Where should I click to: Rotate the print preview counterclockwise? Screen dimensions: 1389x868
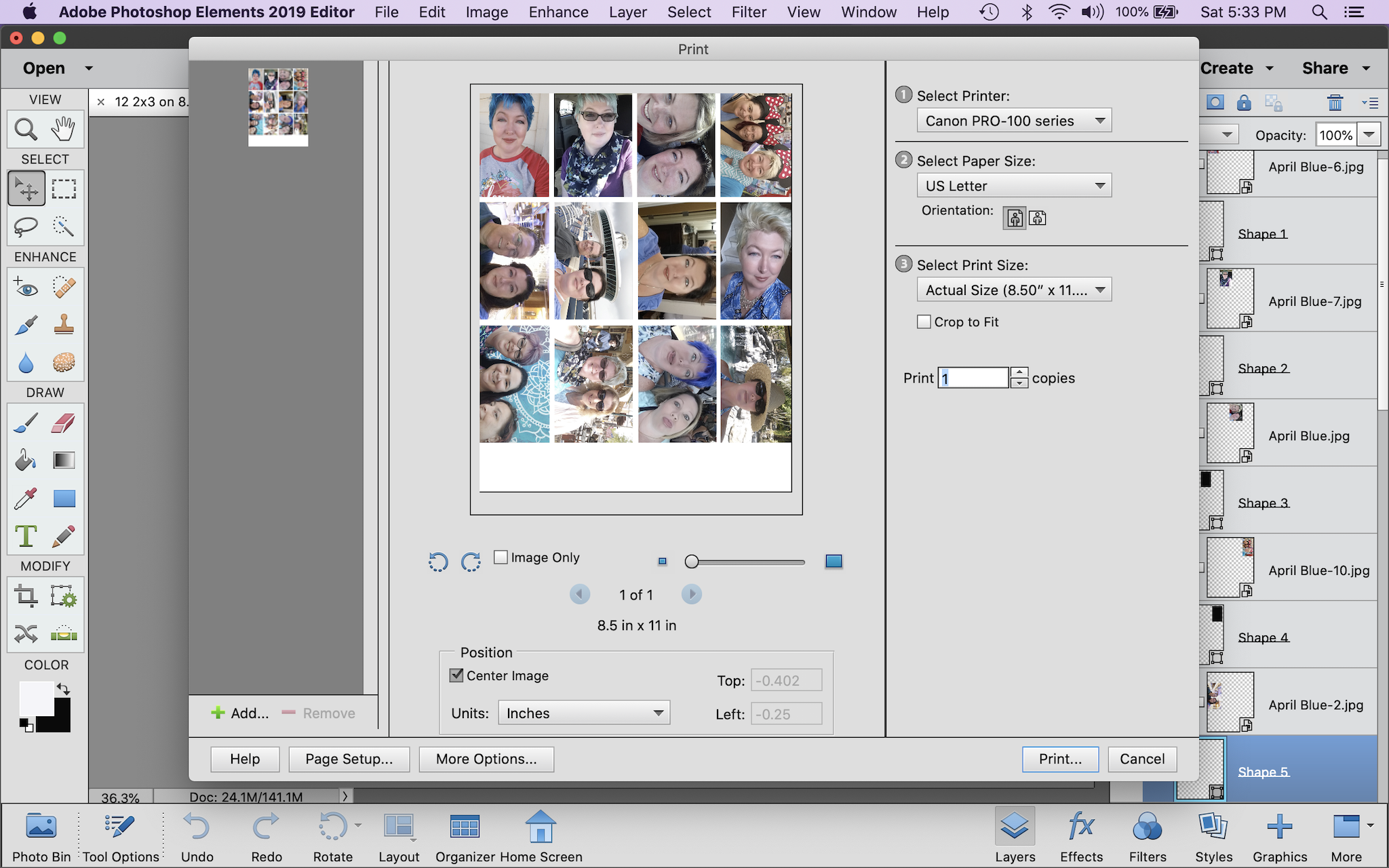tap(438, 561)
